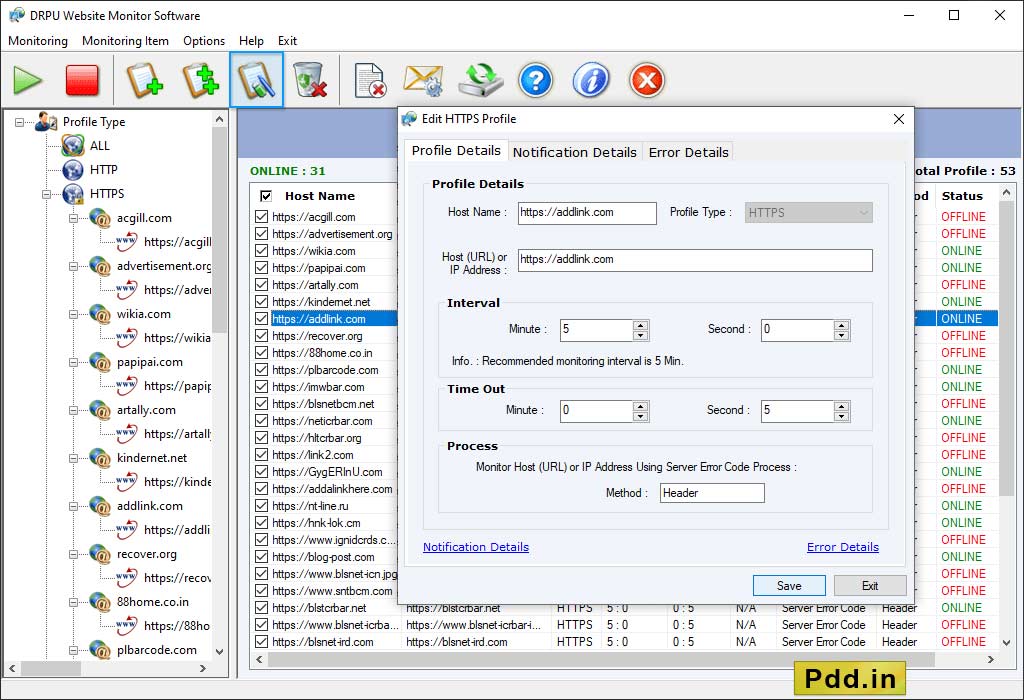Toggle the Host Name header checkbox
Image resolution: width=1024 pixels, height=700 pixels.
266,196
